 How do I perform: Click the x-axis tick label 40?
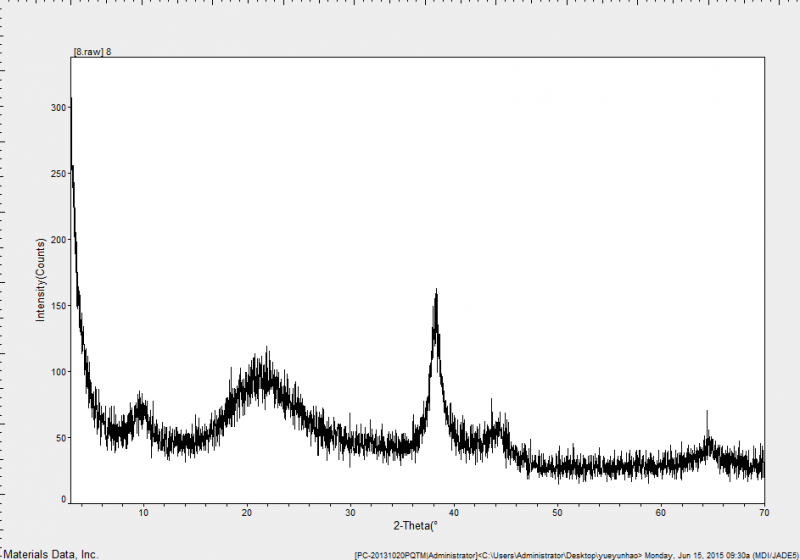click(454, 513)
